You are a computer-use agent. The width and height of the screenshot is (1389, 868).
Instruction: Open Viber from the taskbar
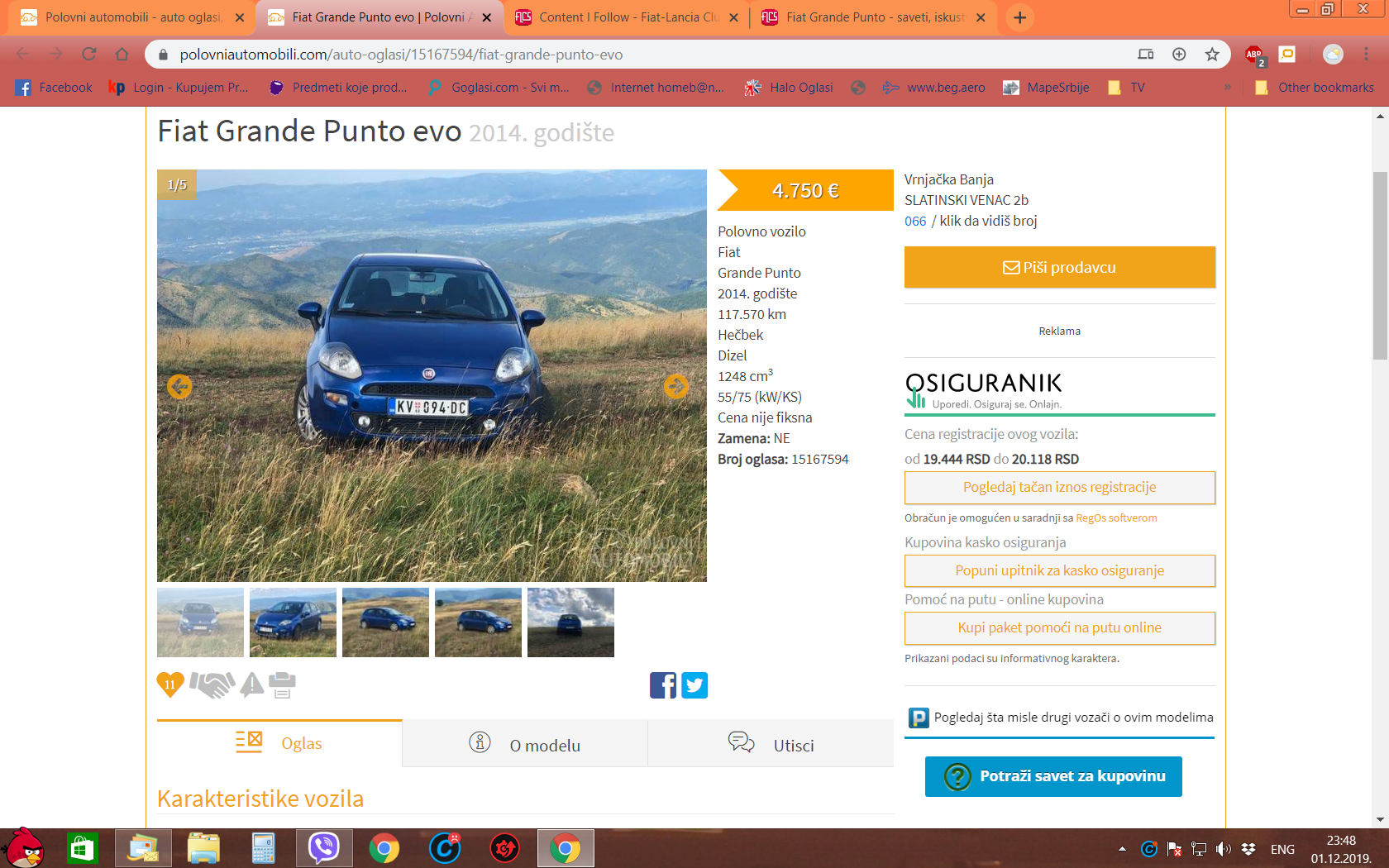(x=324, y=848)
